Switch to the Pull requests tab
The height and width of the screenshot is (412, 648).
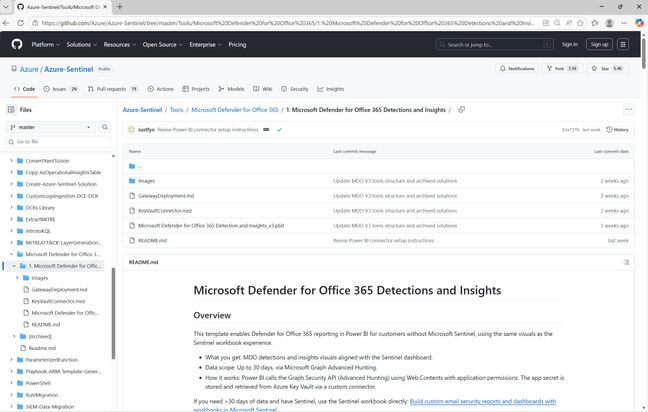point(112,89)
